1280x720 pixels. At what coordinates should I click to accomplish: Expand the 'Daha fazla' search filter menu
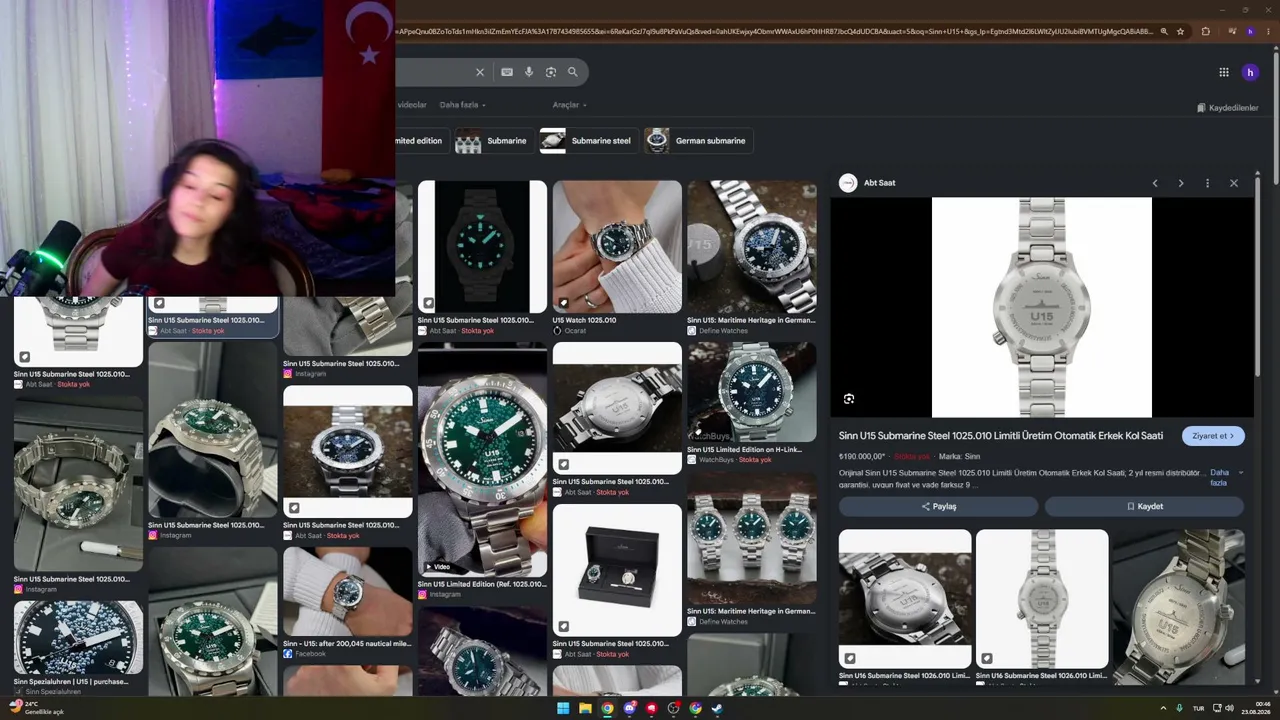462,105
